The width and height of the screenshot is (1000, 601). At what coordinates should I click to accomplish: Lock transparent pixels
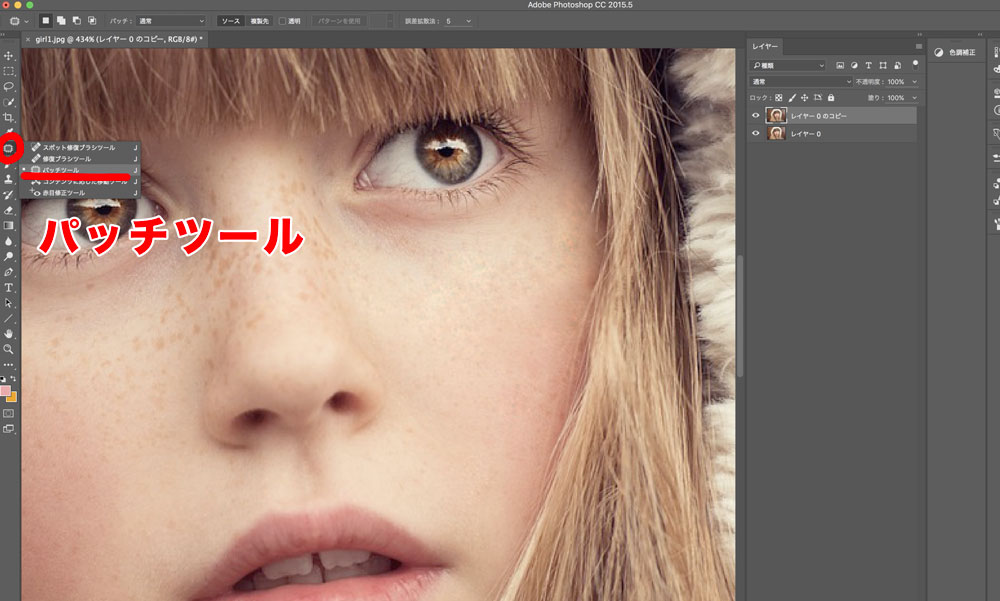tap(779, 98)
